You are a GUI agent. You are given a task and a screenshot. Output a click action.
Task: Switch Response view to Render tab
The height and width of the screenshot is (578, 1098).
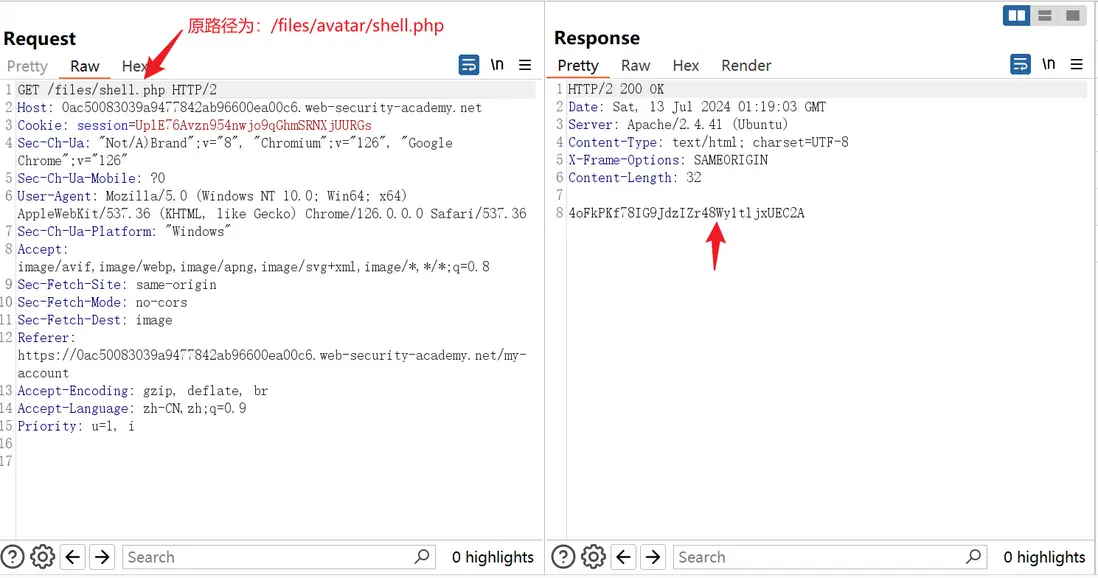746,66
